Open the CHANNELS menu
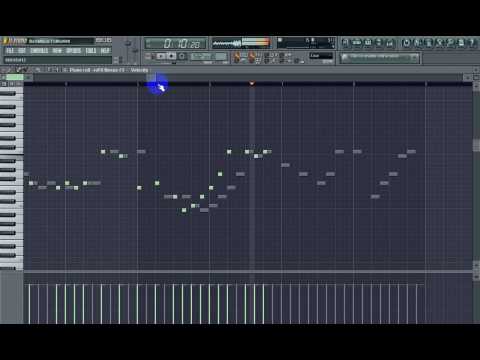Viewport: 480px width, 360px height. (x=39, y=51)
